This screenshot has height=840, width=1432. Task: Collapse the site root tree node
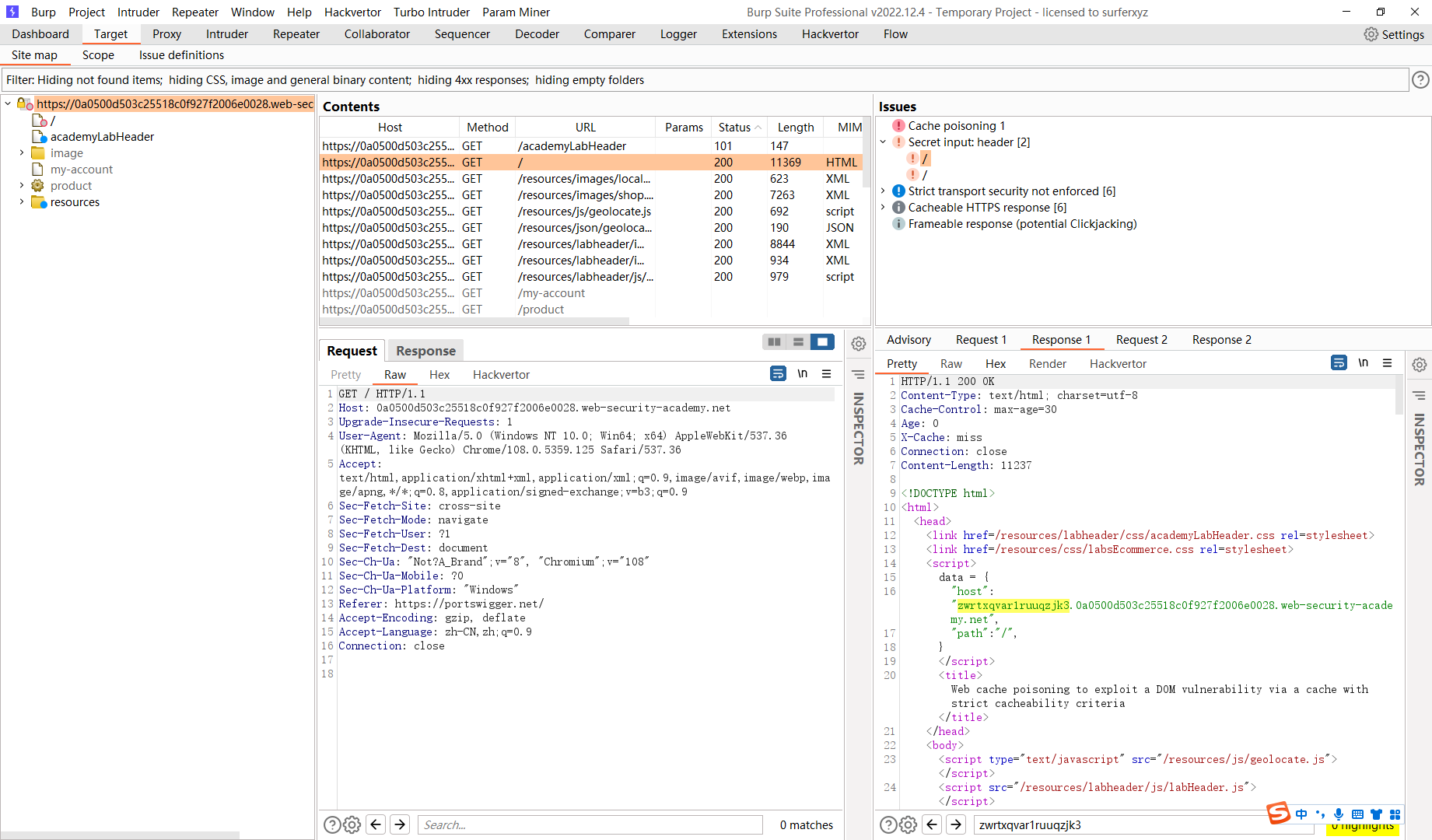click(x=8, y=103)
